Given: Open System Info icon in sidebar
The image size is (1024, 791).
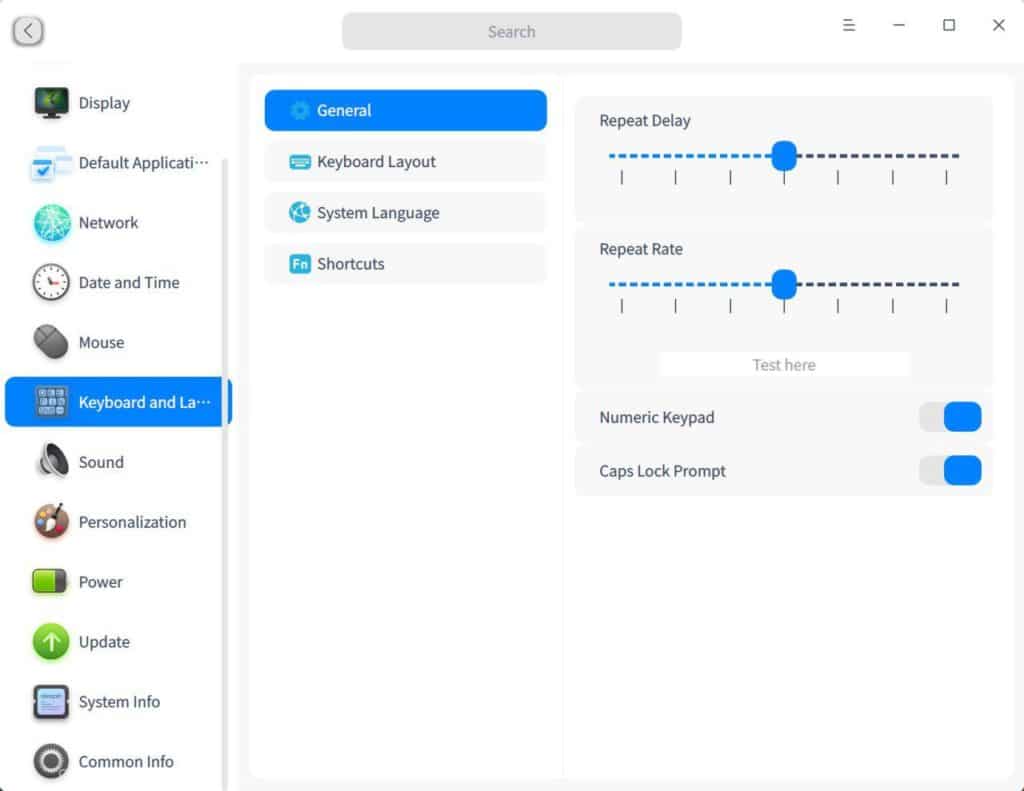Looking at the screenshot, I should point(51,702).
